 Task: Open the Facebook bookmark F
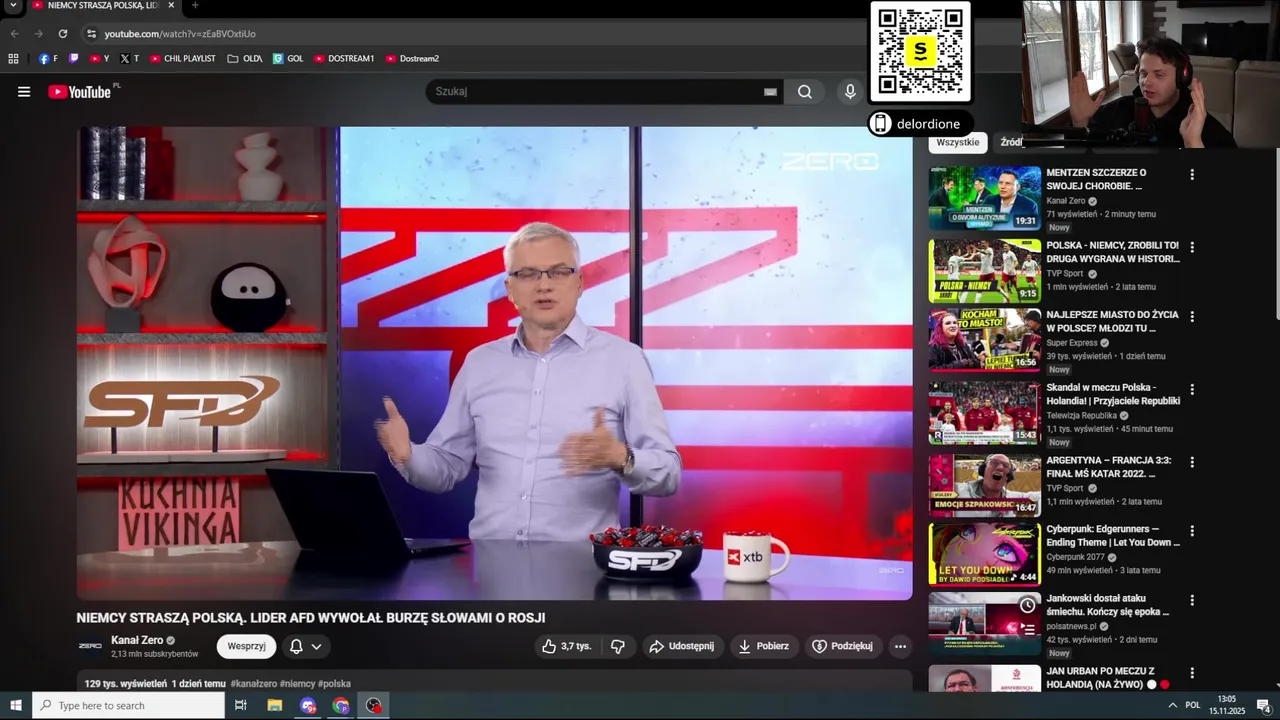click(48, 59)
